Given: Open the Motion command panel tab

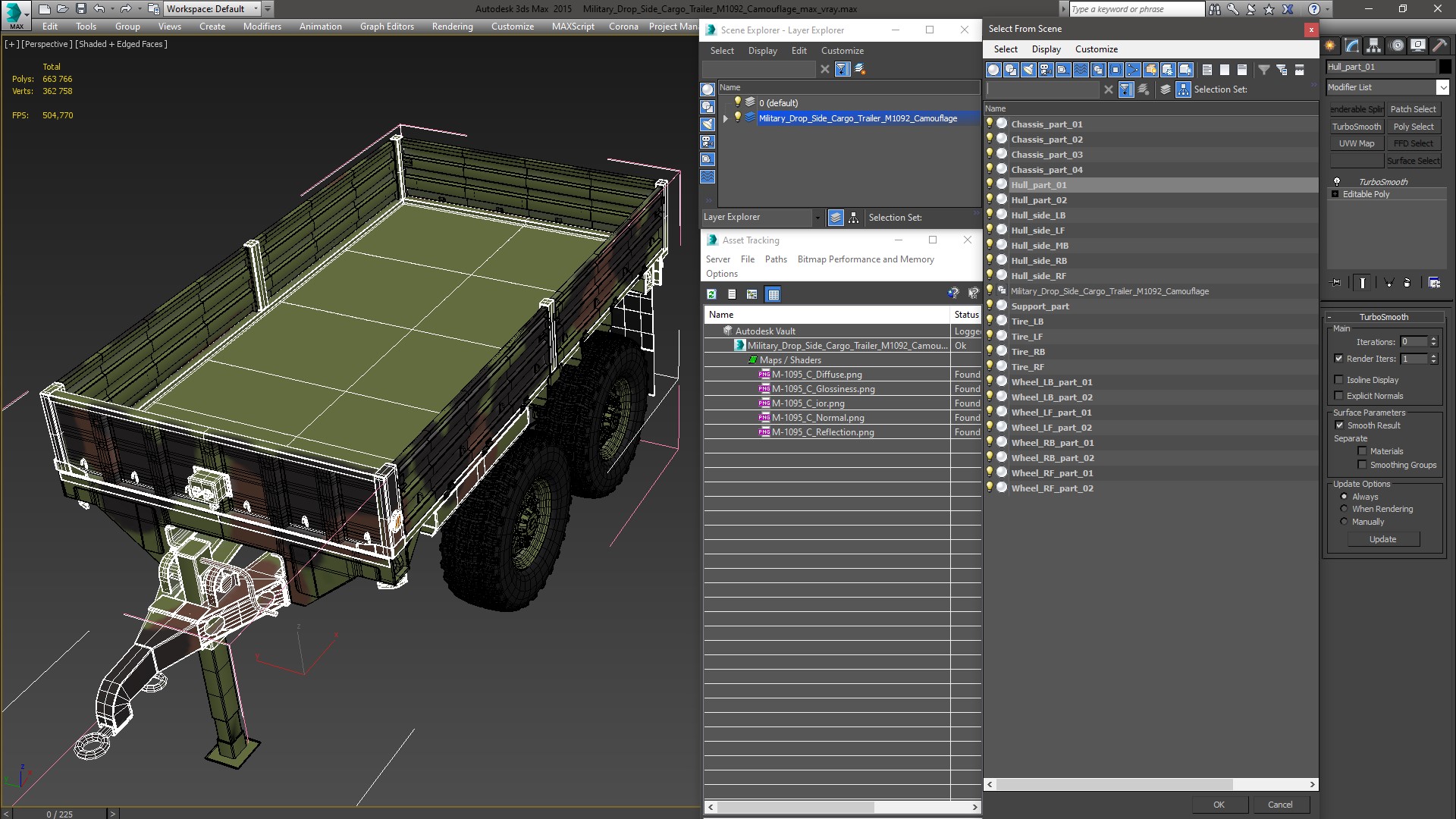Looking at the screenshot, I should point(1397,45).
